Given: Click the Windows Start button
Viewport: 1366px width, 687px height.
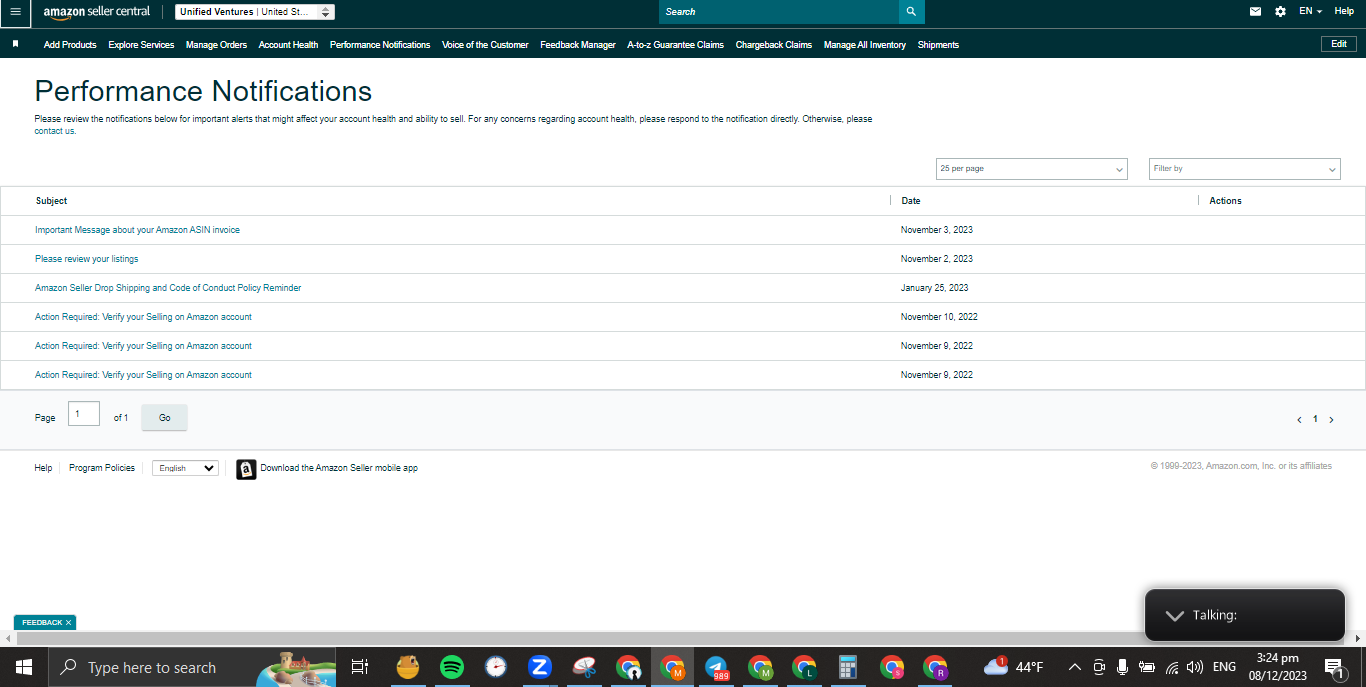Looking at the screenshot, I should [23, 667].
